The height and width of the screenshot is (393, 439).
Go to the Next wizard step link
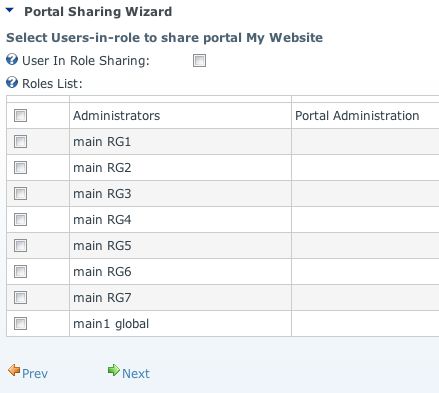coord(136,374)
